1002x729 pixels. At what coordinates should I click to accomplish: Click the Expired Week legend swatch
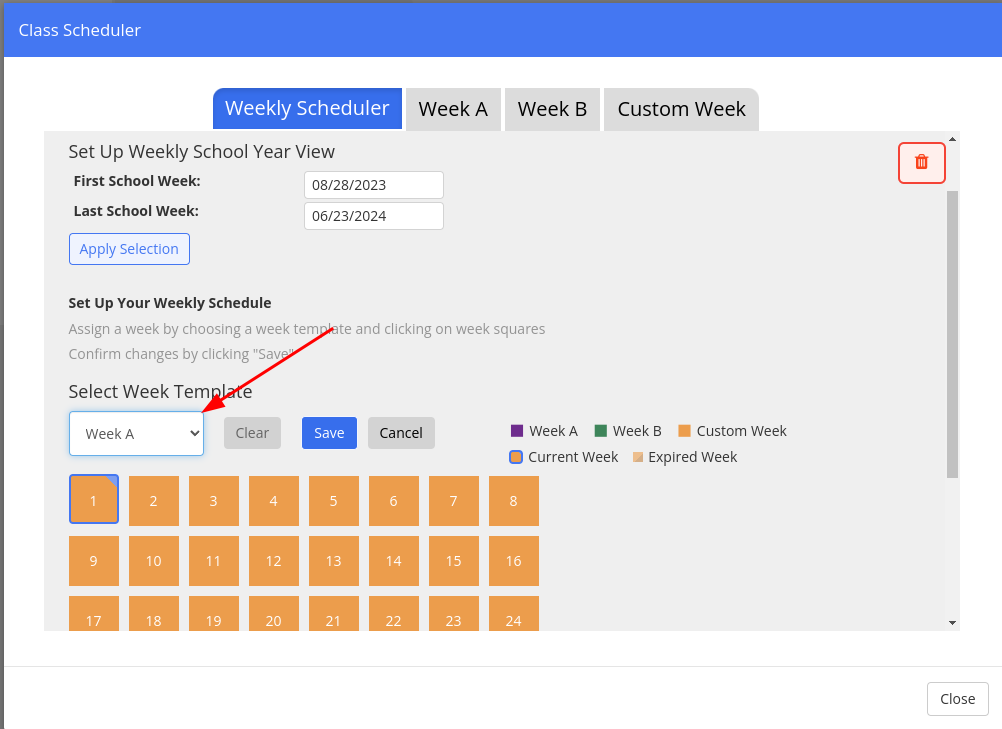[638, 457]
